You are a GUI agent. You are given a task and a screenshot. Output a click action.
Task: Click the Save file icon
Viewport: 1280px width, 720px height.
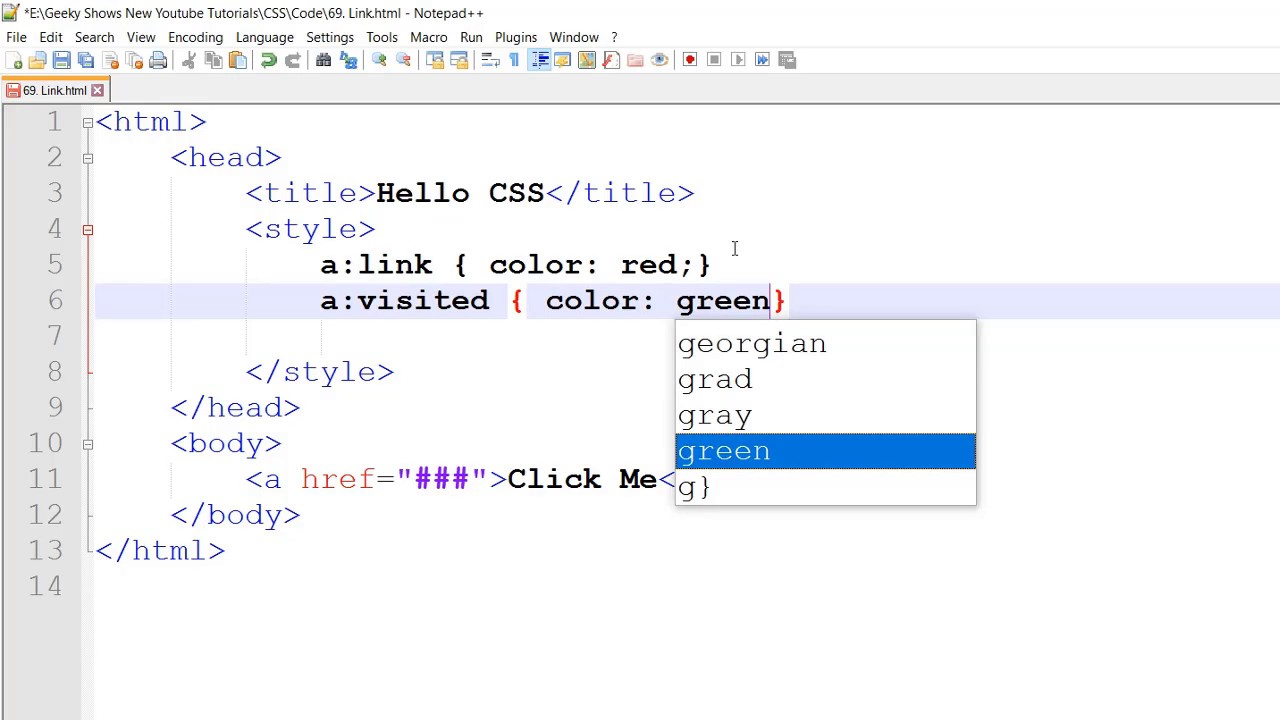(62, 61)
